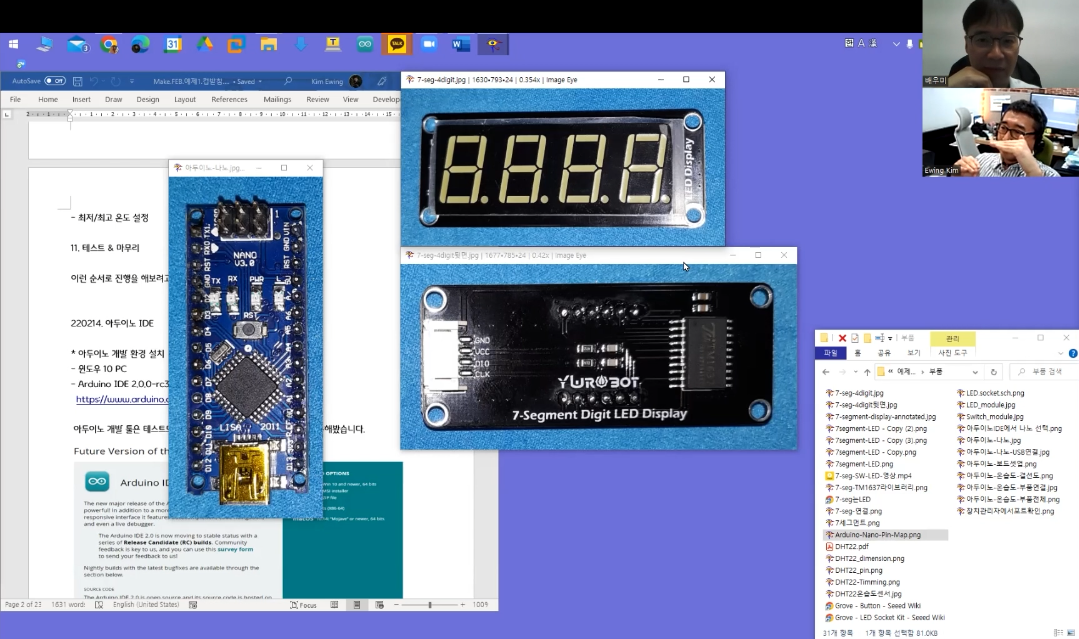Expand the Explorer ribbon with the chevron
This screenshot has width=1079, height=639.
point(1060,353)
